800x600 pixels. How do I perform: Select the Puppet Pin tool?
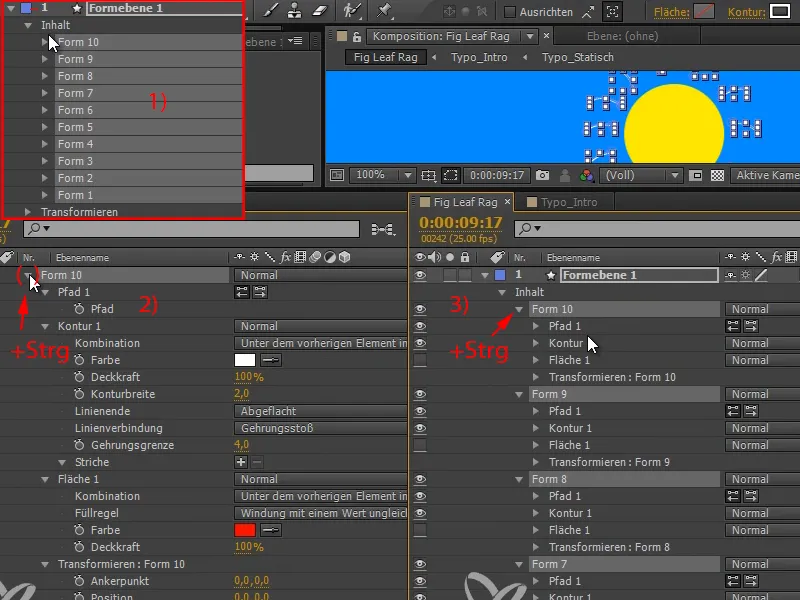tap(382, 11)
